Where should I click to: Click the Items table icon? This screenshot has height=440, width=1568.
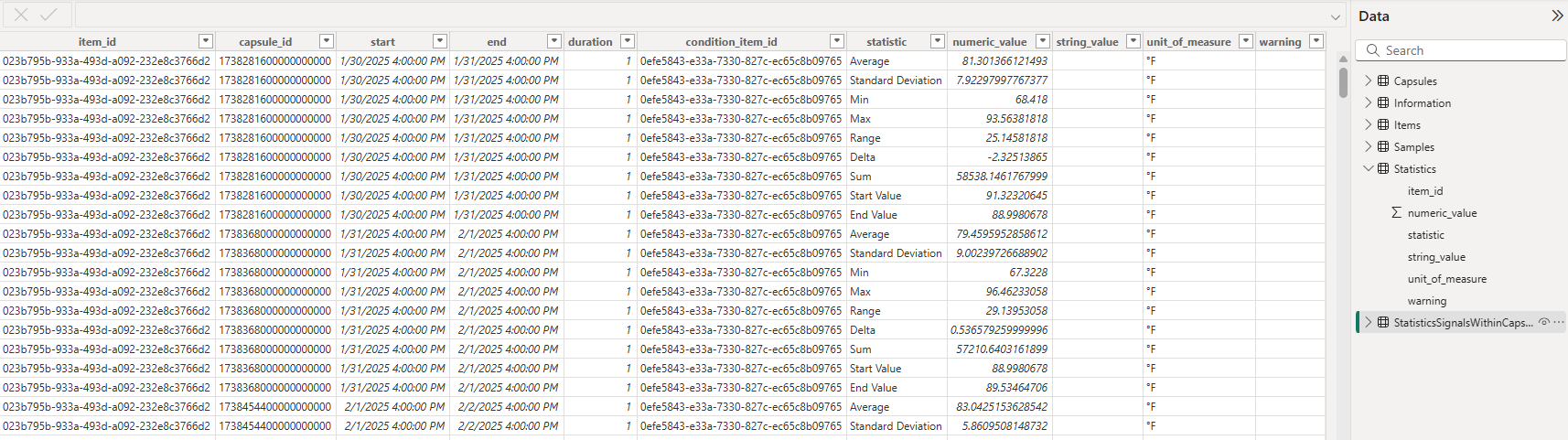pyautogui.click(x=1383, y=124)
